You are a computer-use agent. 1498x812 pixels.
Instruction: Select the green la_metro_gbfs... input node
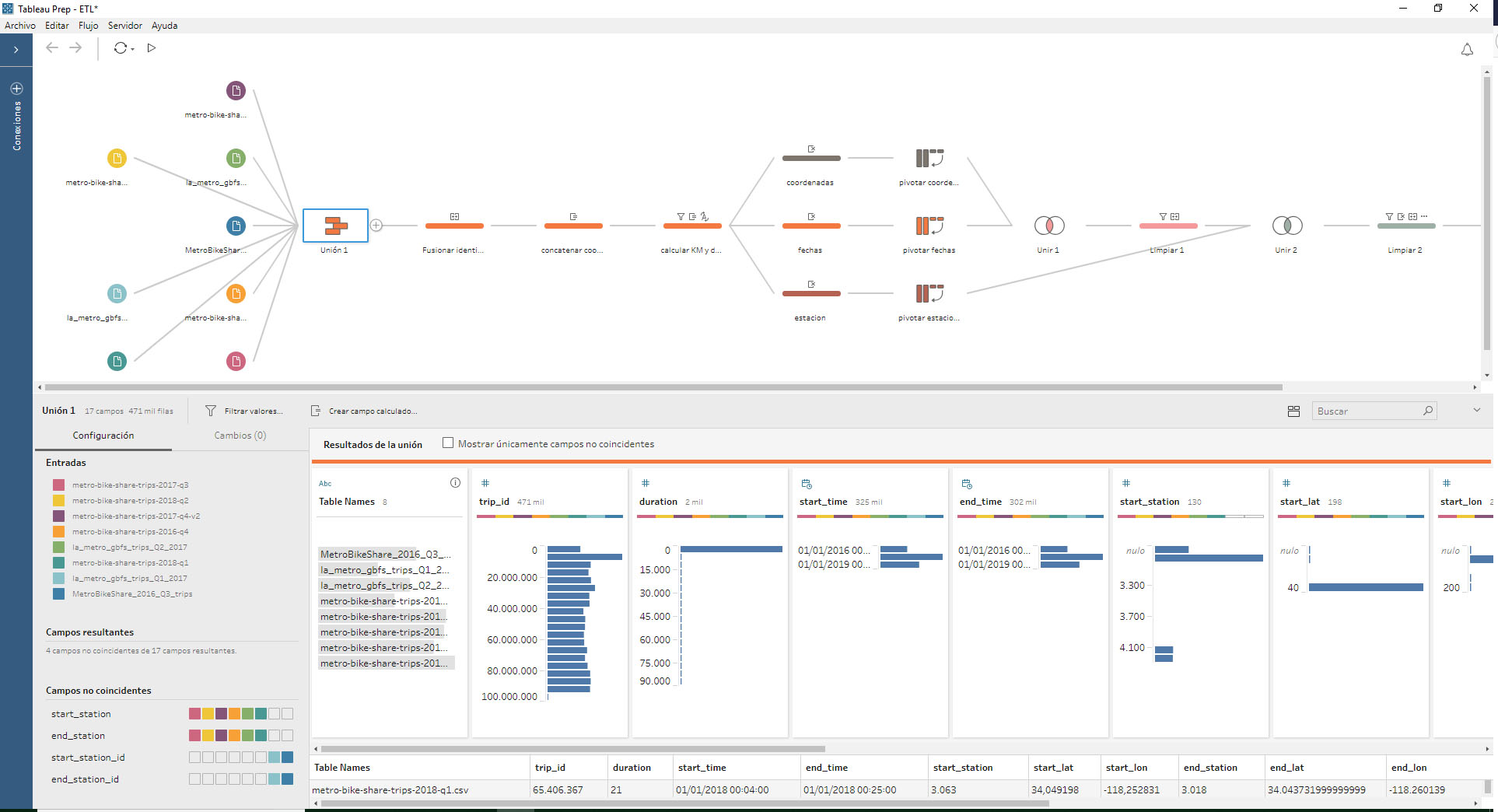coord(236,158)
